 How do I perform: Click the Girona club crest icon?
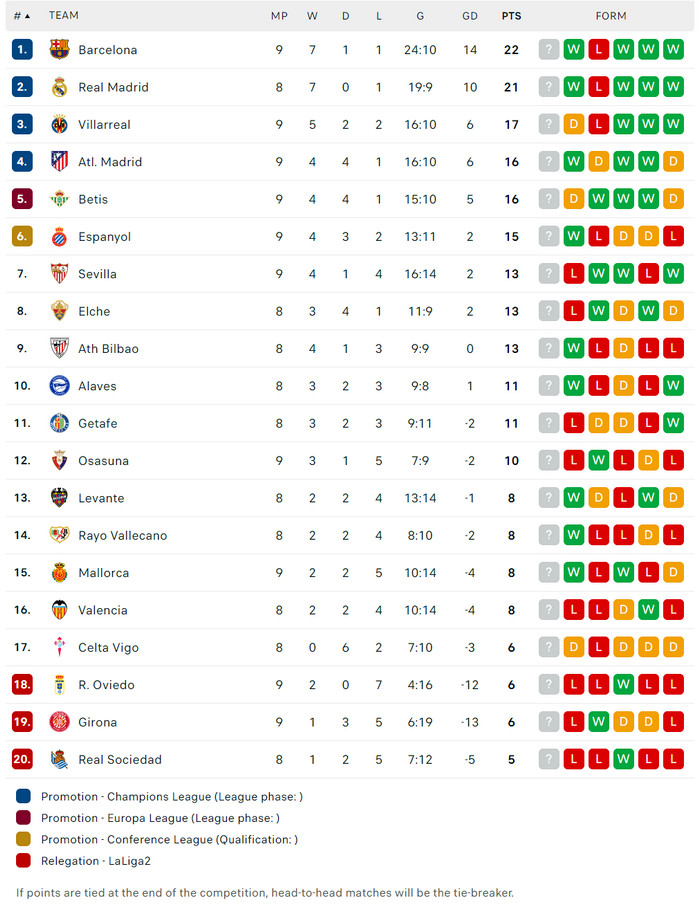click(x=60, y=722)
